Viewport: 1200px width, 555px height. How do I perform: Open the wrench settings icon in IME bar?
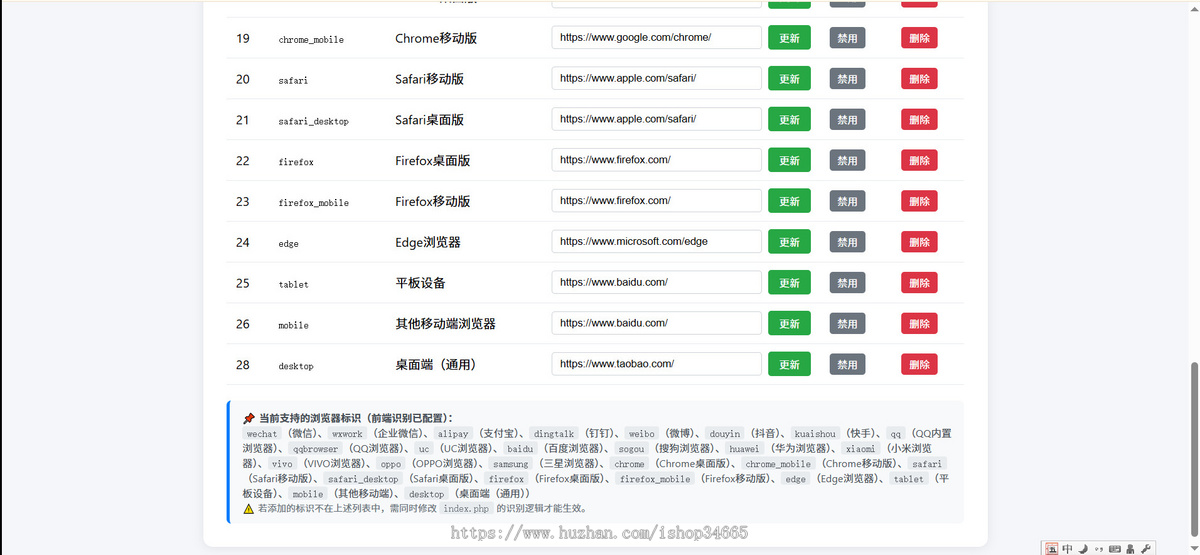pos(1146,548)
